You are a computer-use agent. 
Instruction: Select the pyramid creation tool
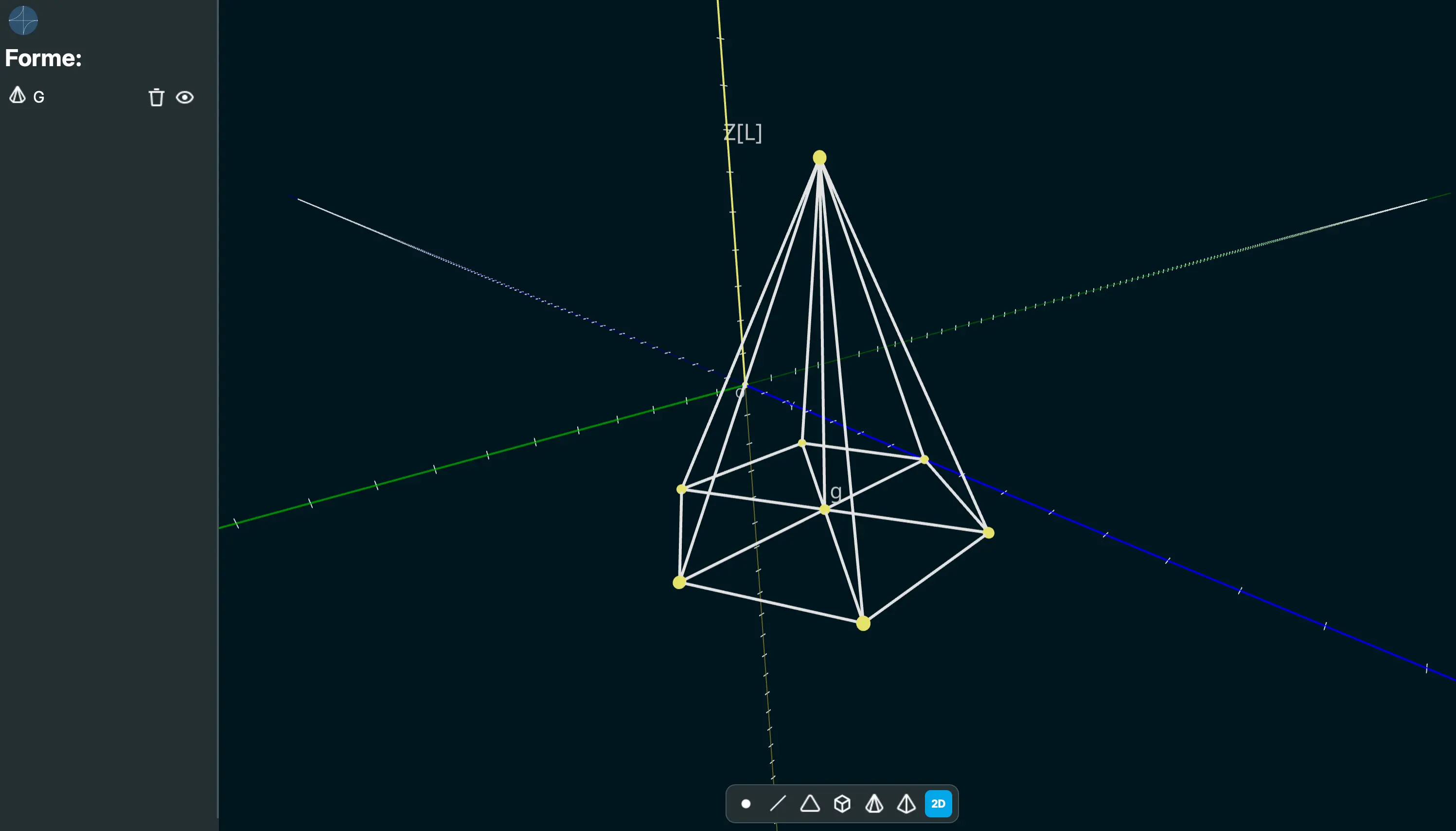coord(906,804)
